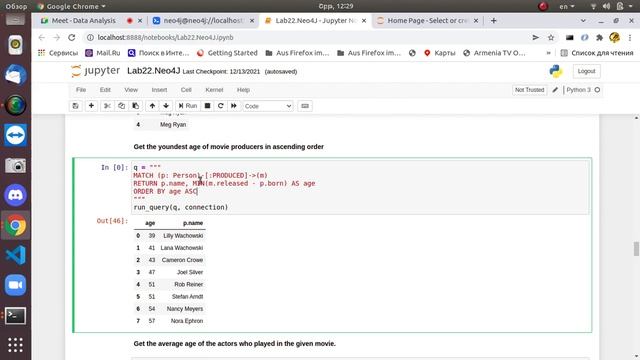Viewport: 640px width, 360px height.
Task: Close the Lab22.Neo4J Jupyter tab
Action: 364,20
